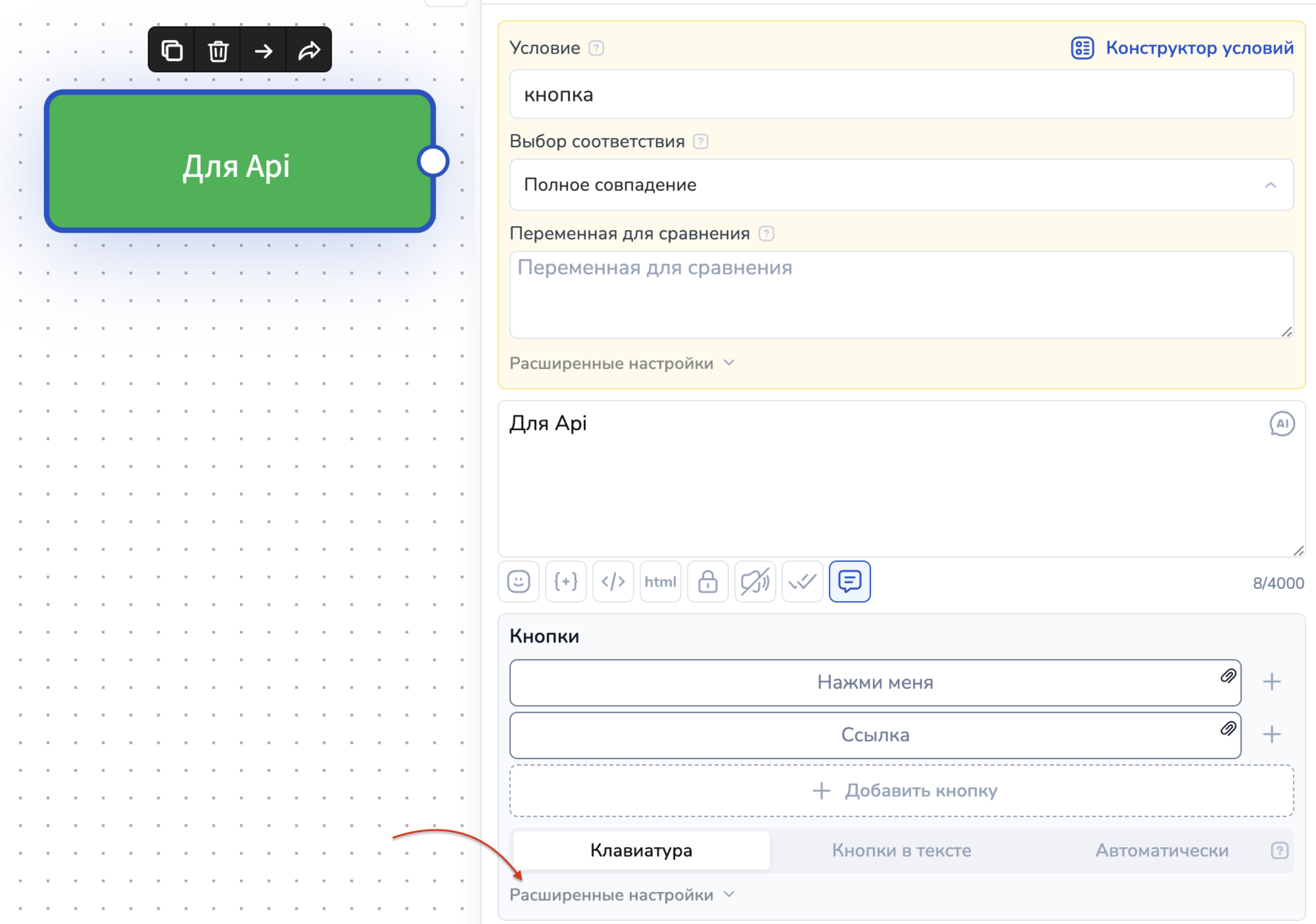Open the AI text assistant icon
This screenshot has width=1316, height=924.
pyautogui.click(x=1282, y=424)
